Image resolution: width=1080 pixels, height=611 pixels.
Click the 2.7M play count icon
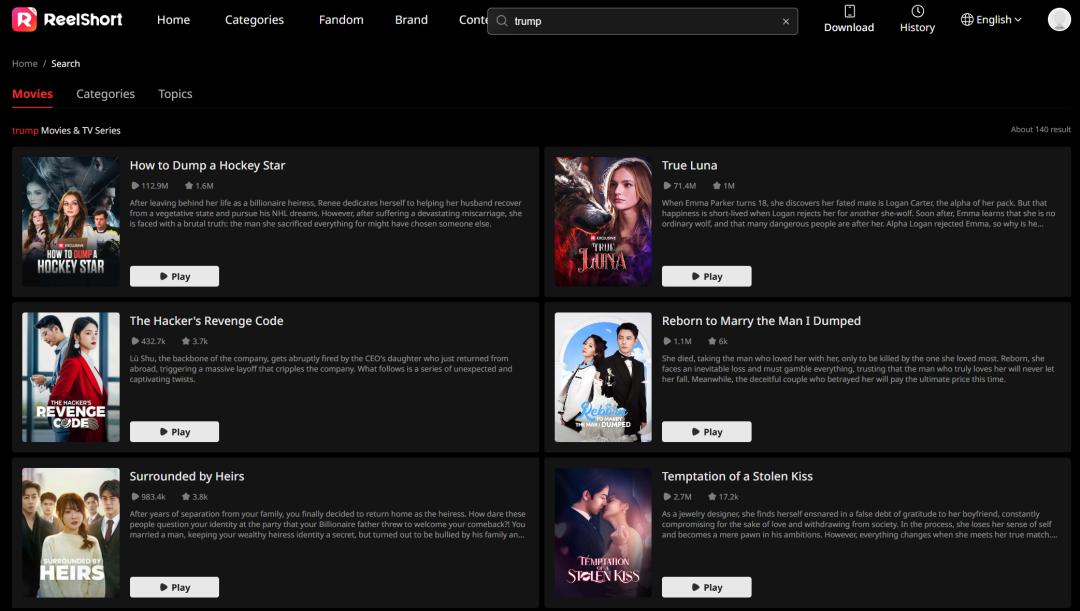667,497
